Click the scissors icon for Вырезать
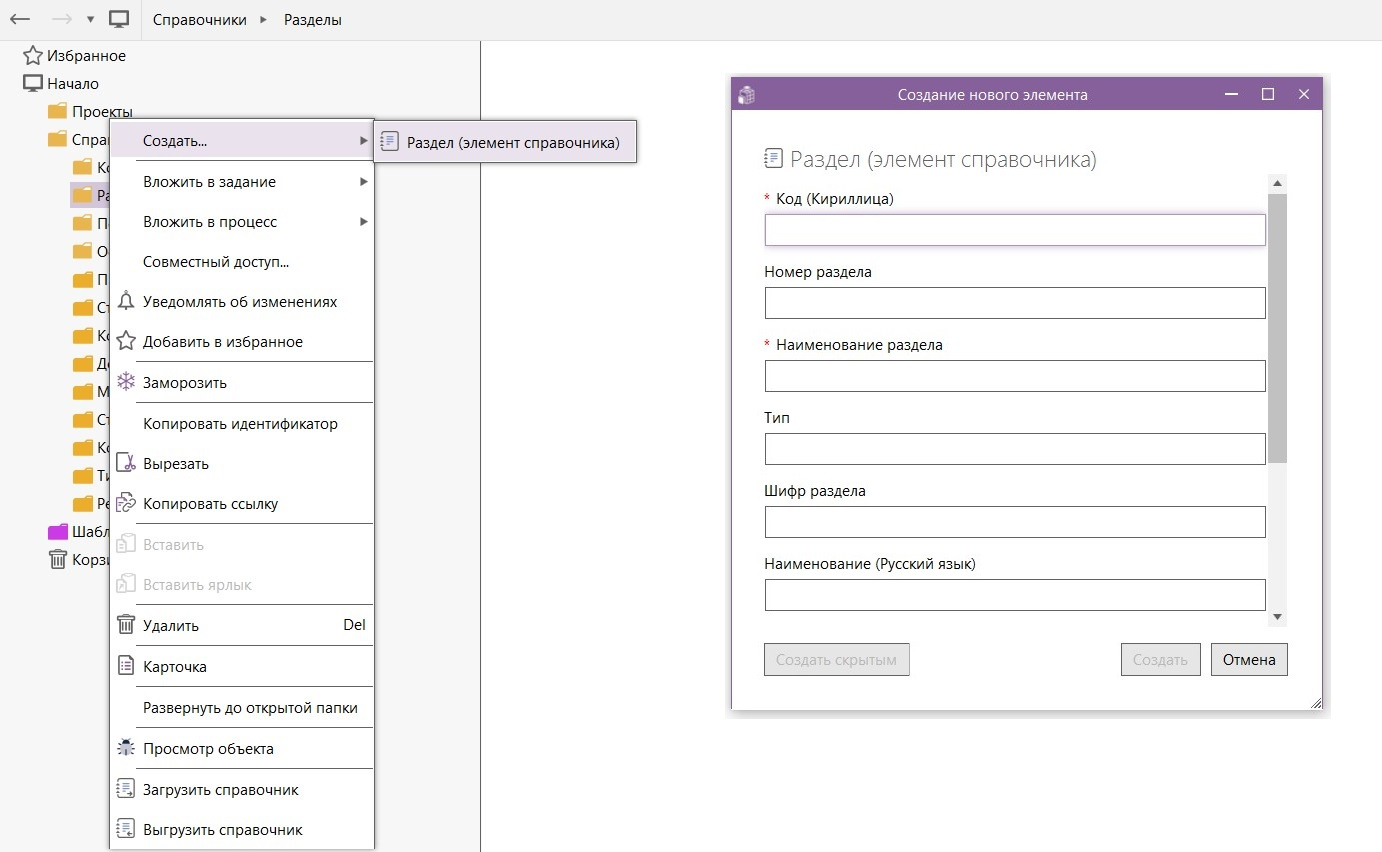 point(126,463)
